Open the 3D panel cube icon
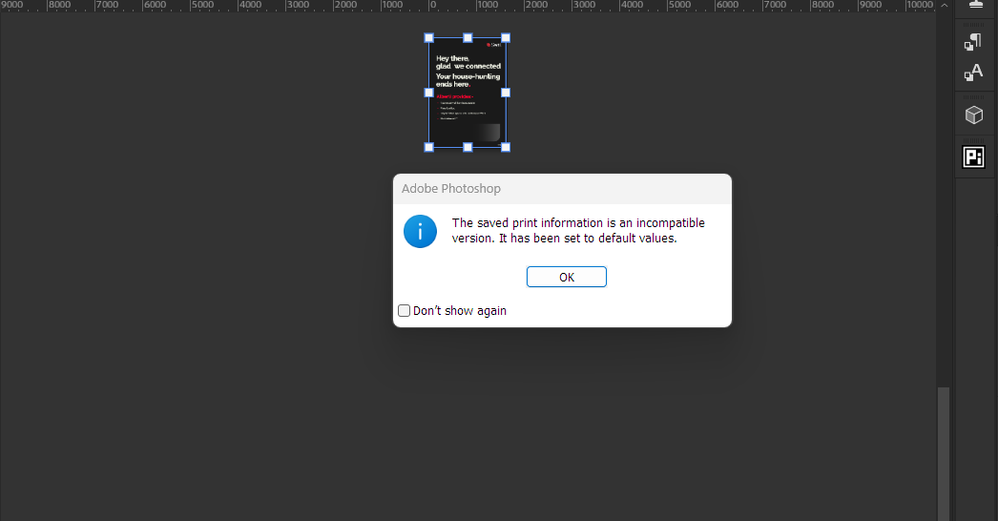The width and height of the screenshot is (998, 521). (x=974, y=115)
